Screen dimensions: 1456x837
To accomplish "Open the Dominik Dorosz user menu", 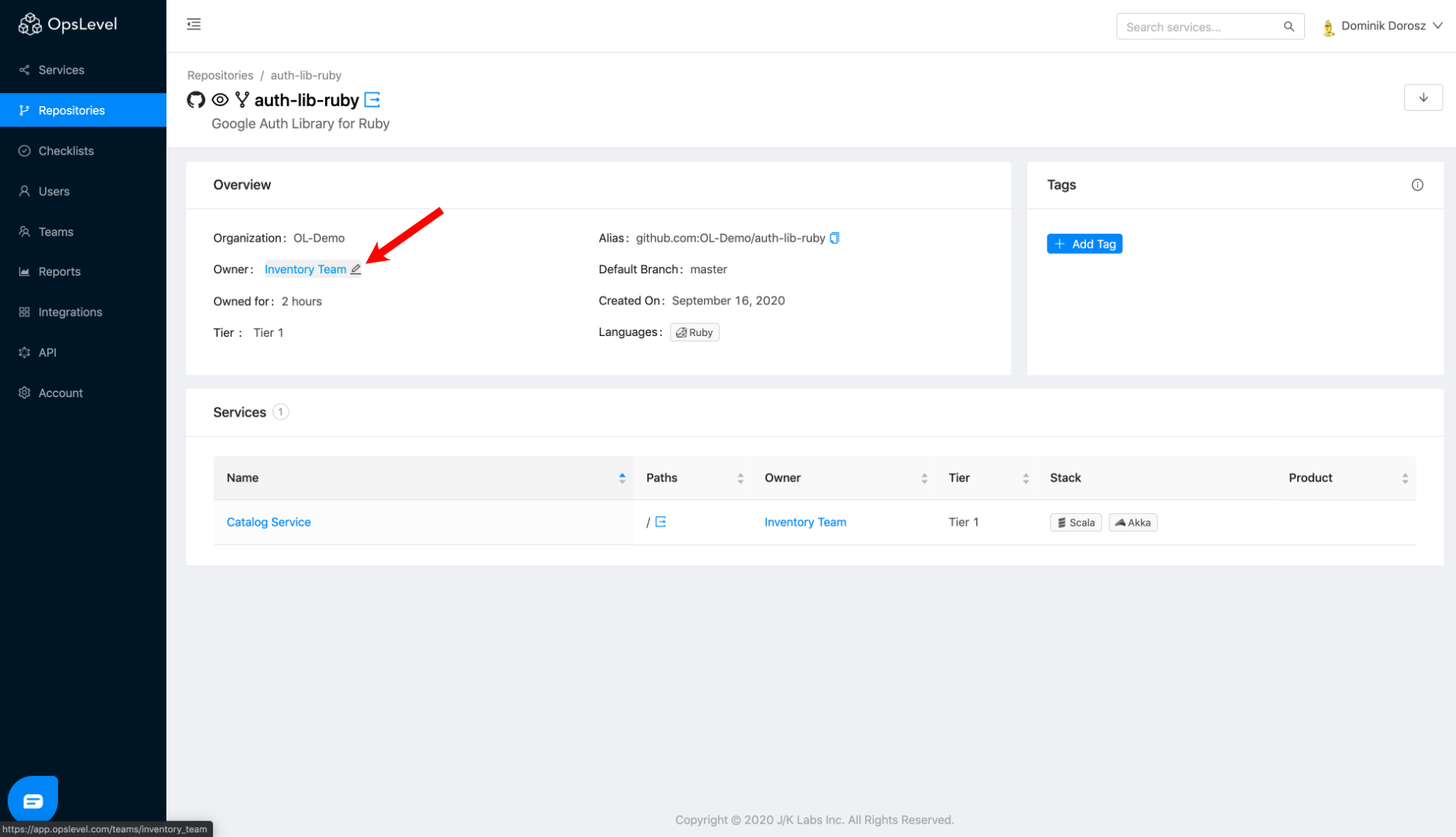I will (1383, 26).
